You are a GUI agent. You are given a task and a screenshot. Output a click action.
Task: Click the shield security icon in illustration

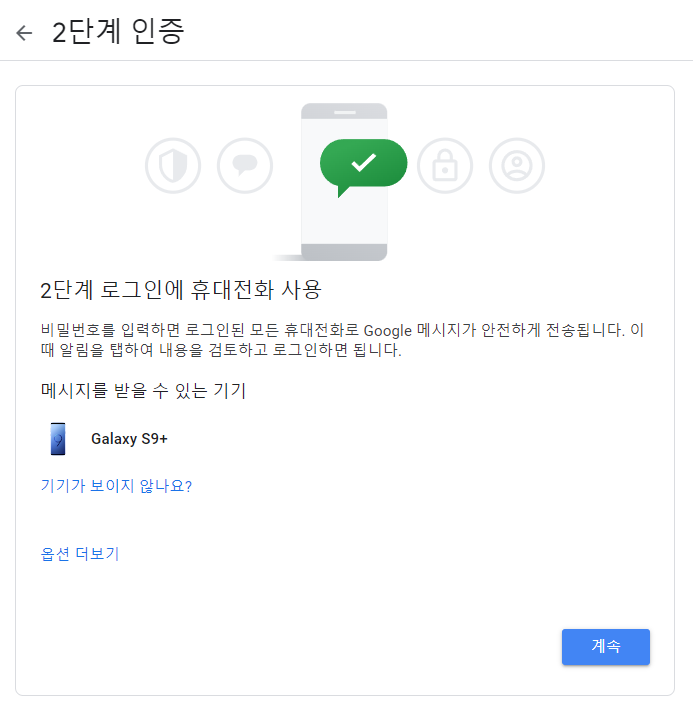point(173,166)
